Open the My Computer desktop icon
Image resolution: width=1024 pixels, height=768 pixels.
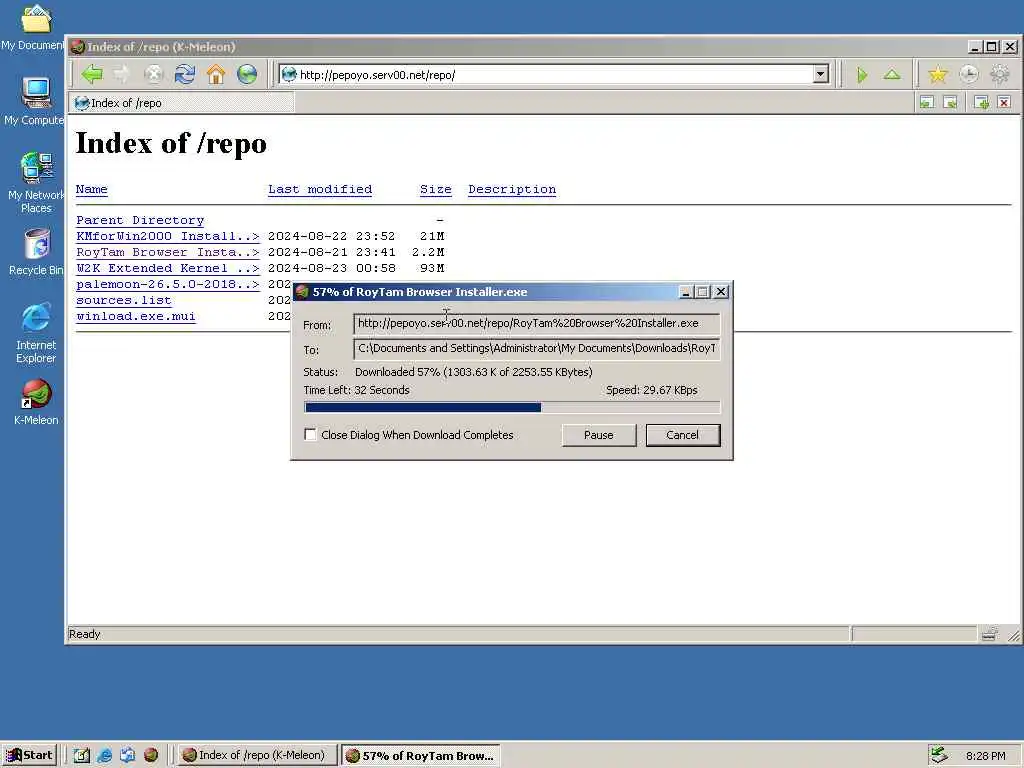pos(35,101)
